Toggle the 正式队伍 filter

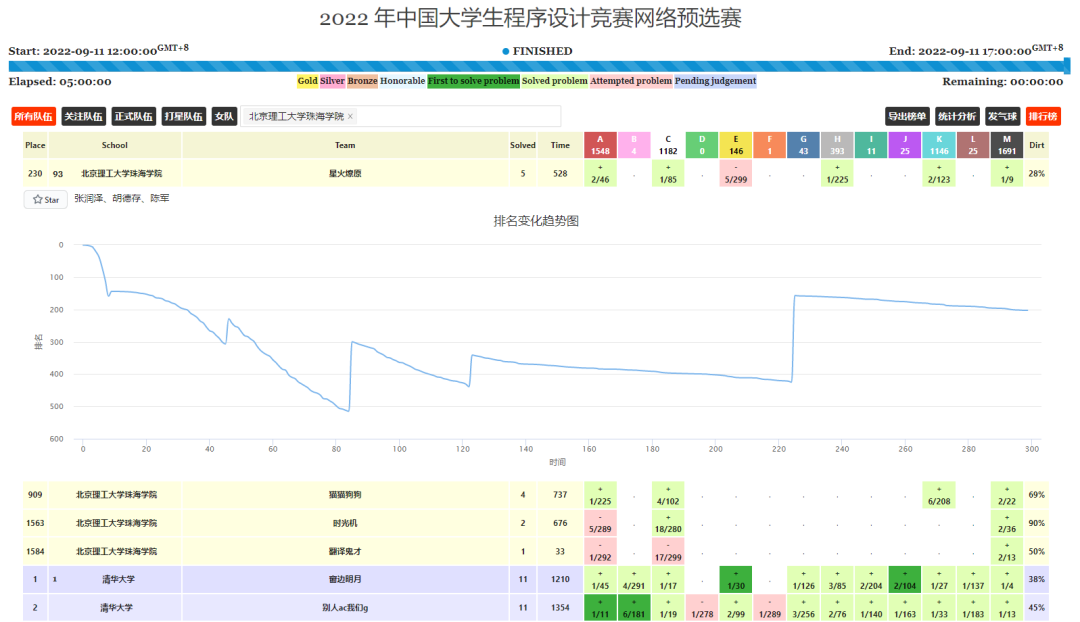[134, 116]
